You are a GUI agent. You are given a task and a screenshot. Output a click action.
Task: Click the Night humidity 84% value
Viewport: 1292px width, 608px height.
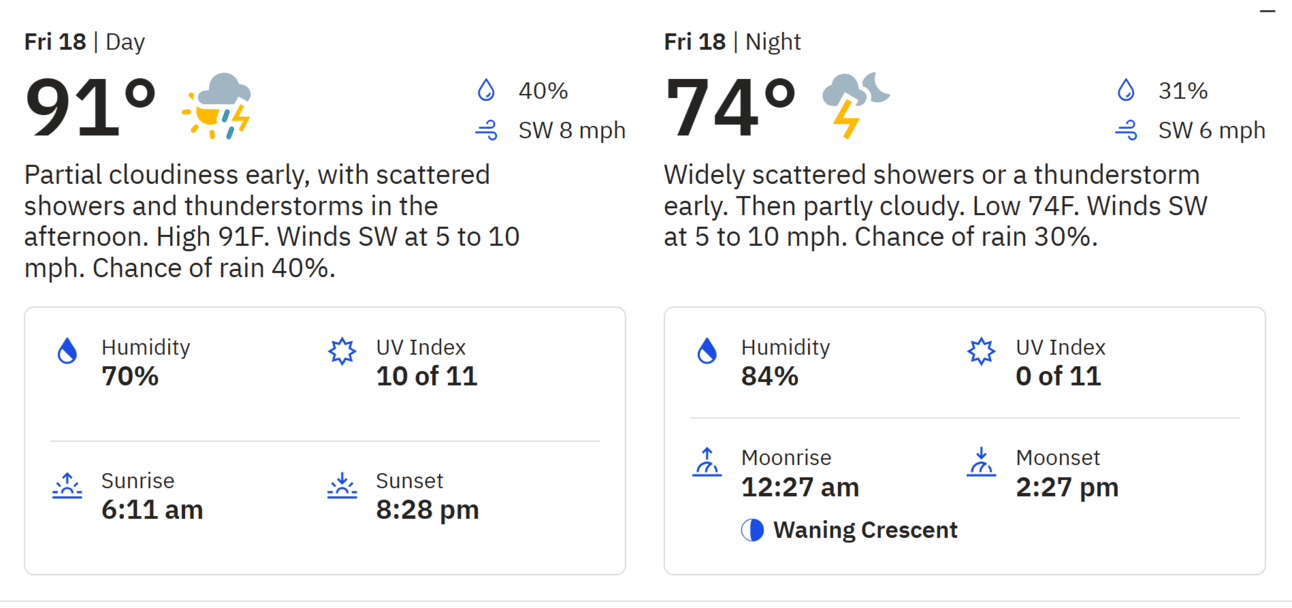[x=770, y=376]
